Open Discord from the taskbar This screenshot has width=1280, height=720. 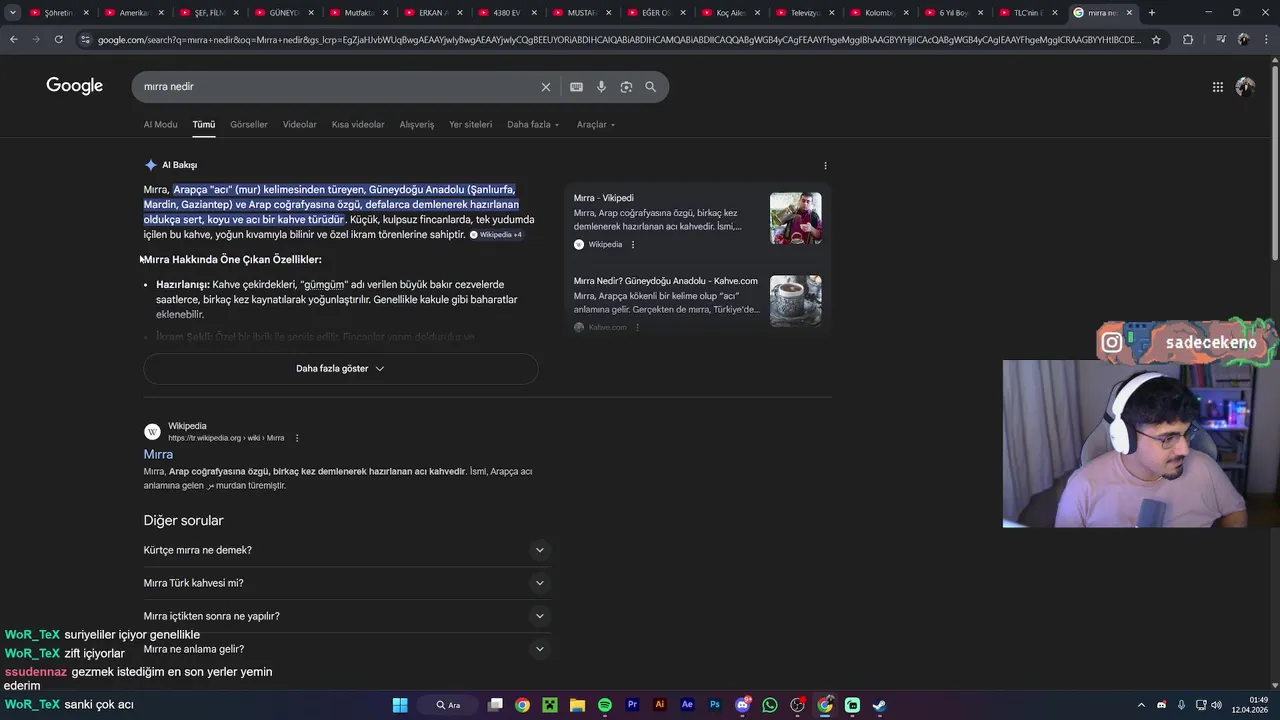(x=742, y=705)
